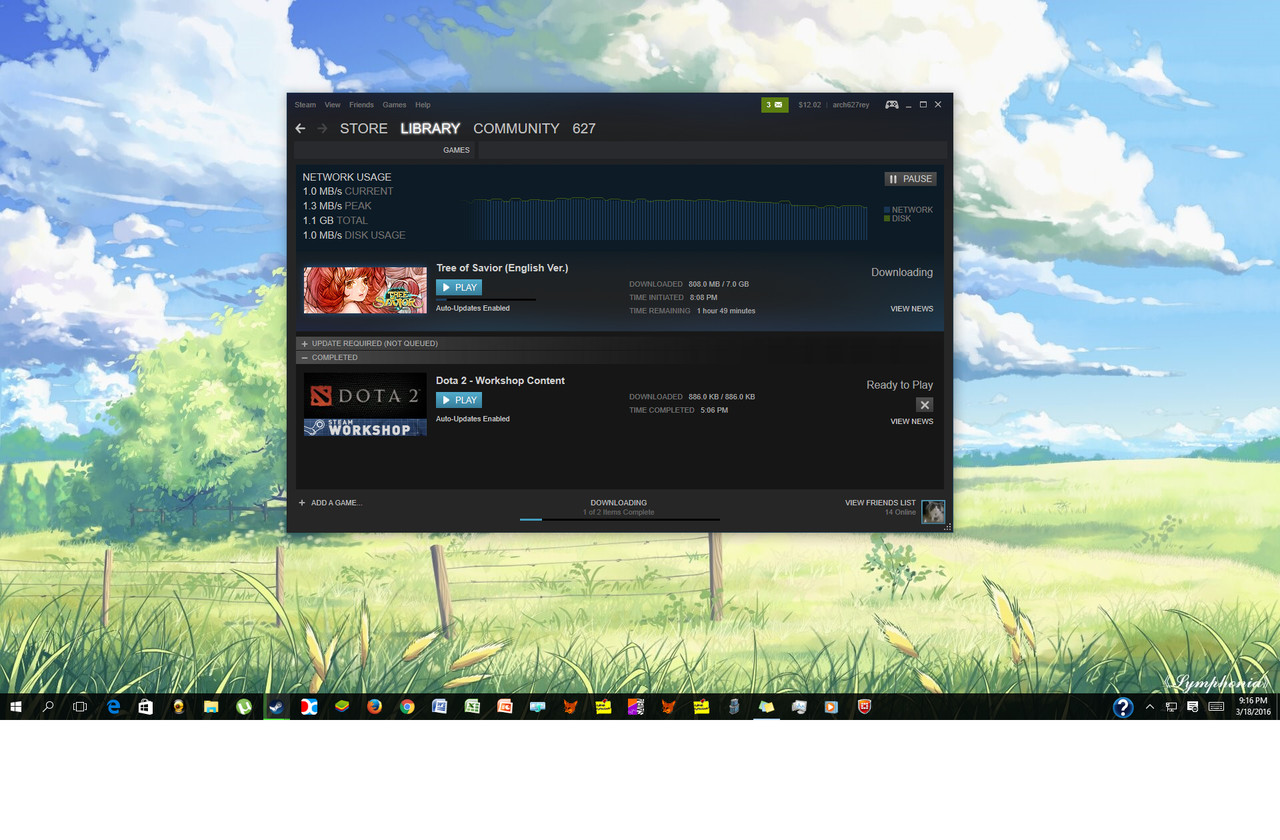Play Dota 2 Workshop Content
Viewport: 1280px width, 840px height.
click(459, 400)
